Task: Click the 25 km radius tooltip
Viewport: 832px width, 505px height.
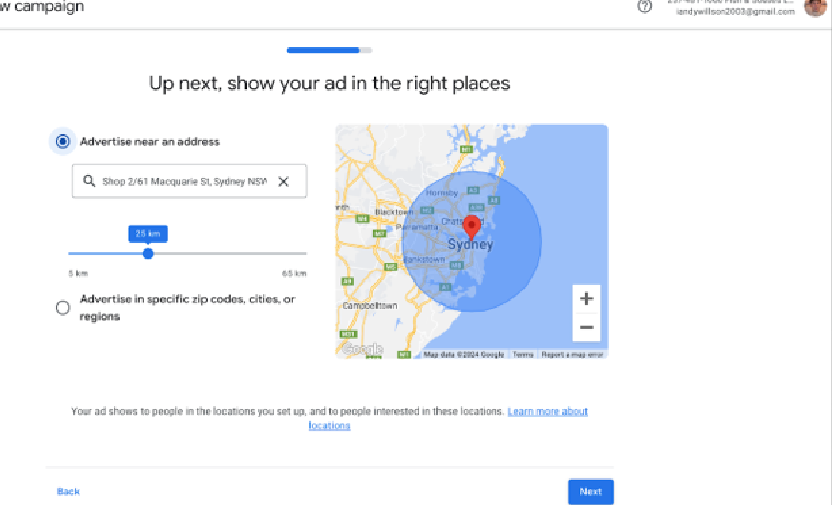Action: click(148, 233)
